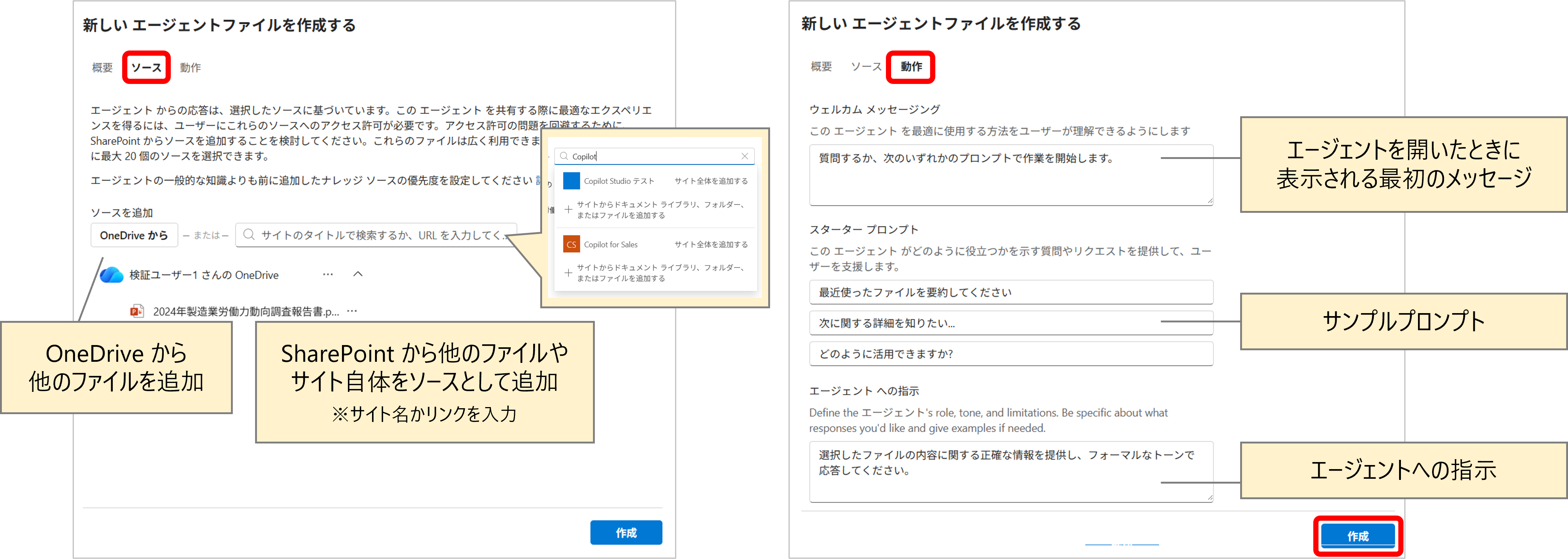Screen dimensions: 1568x559
Task: Click the Copilot Studio テスト site icon
Action: click(x=571, y=181)
